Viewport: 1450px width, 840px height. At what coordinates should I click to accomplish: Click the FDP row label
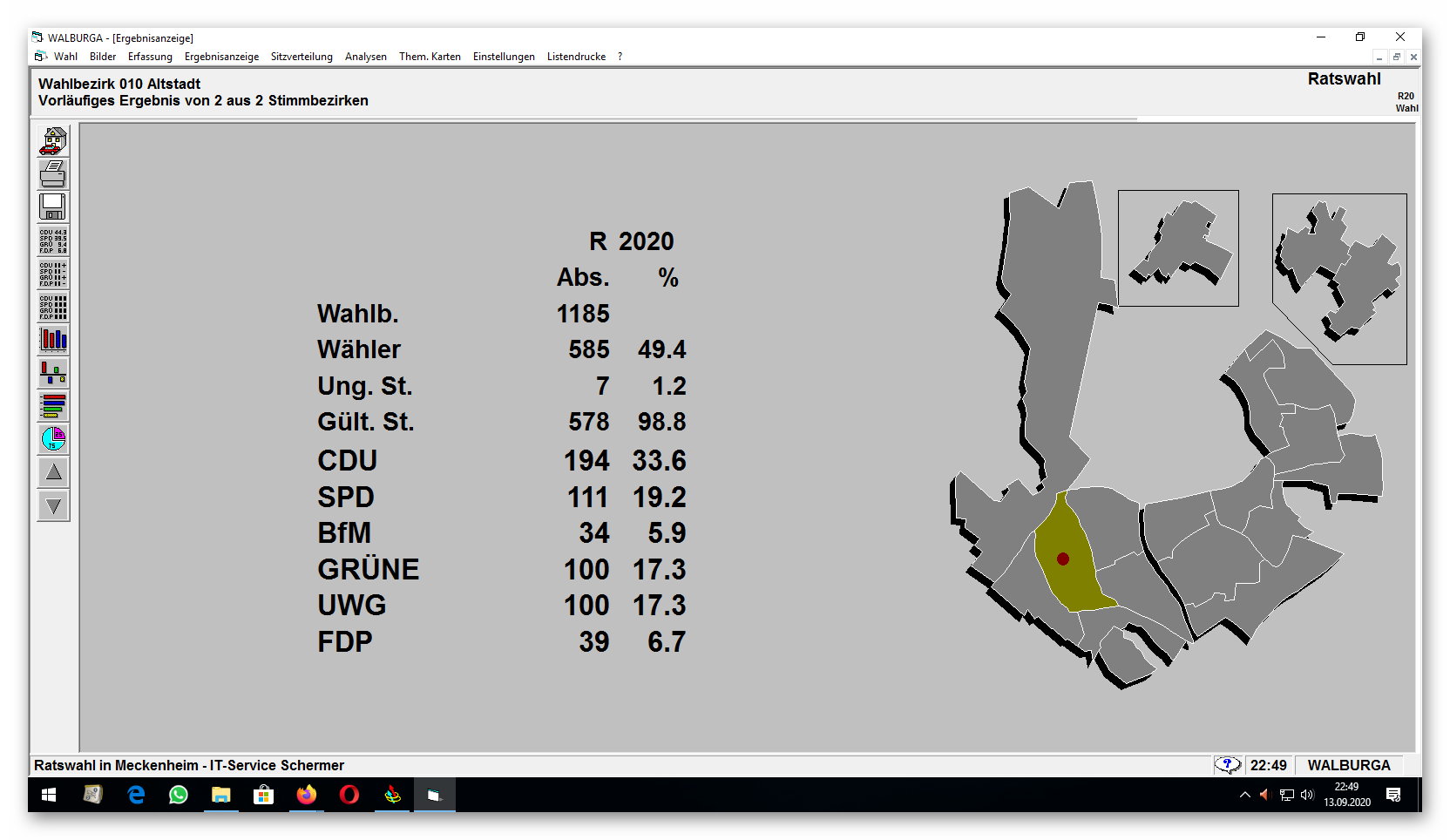click(344, 641)
